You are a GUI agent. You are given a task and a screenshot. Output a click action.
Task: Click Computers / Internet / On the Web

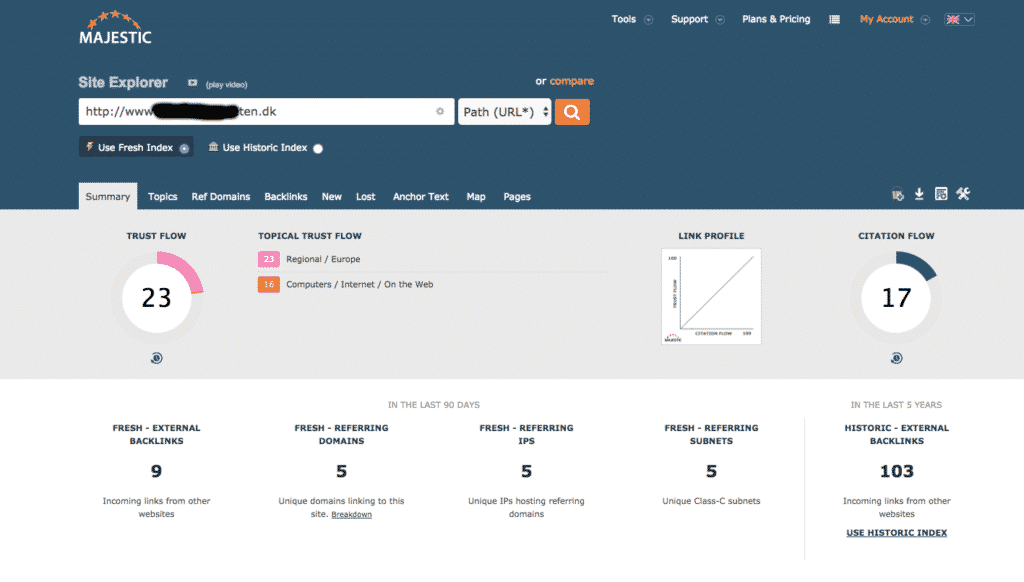coord(360,285)
